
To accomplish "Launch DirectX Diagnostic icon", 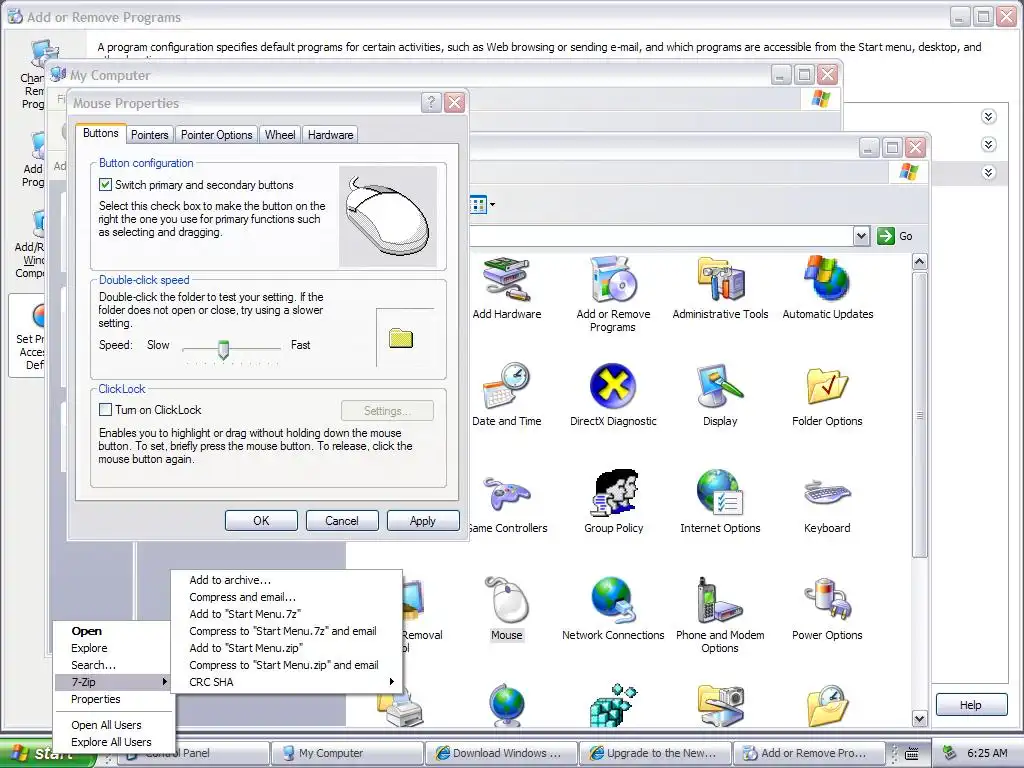I will click(x=613, y=394).
